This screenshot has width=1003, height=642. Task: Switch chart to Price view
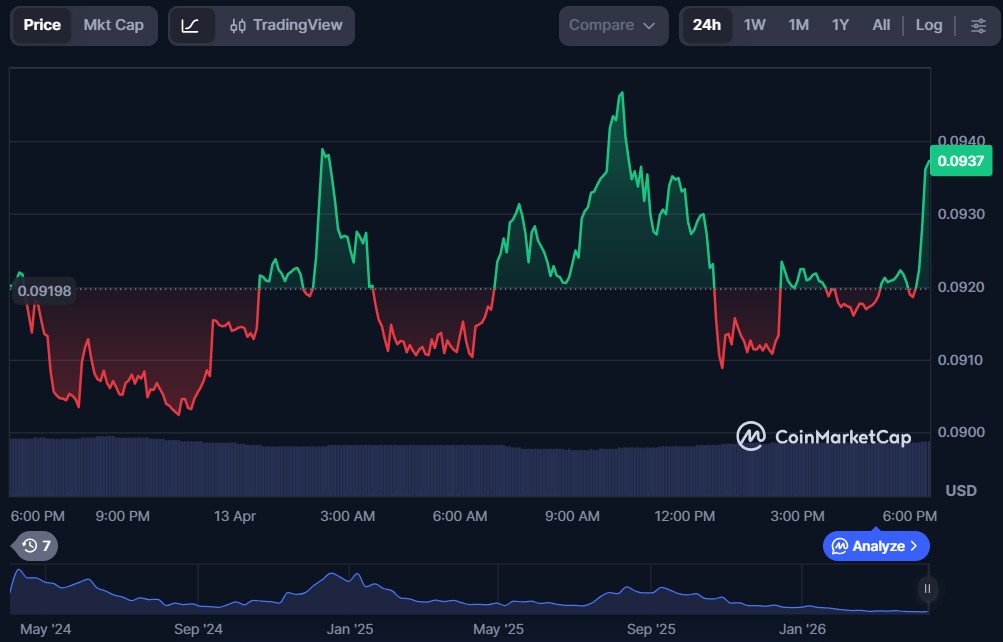(42, 25)
